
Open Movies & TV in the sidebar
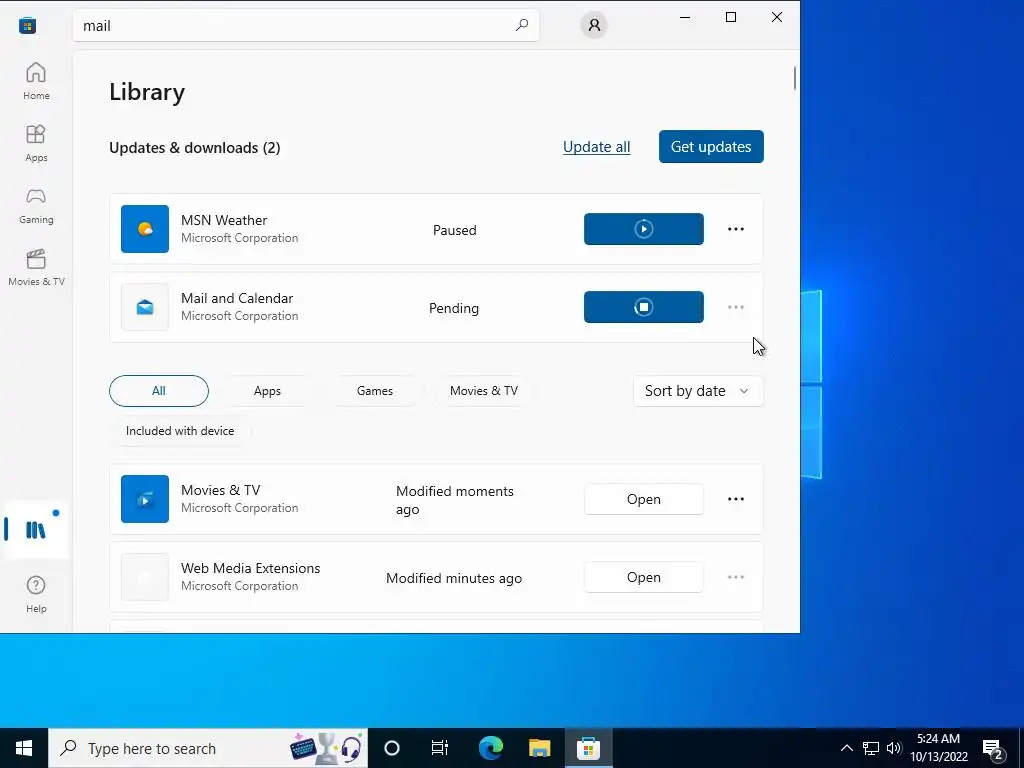(36, 267)
